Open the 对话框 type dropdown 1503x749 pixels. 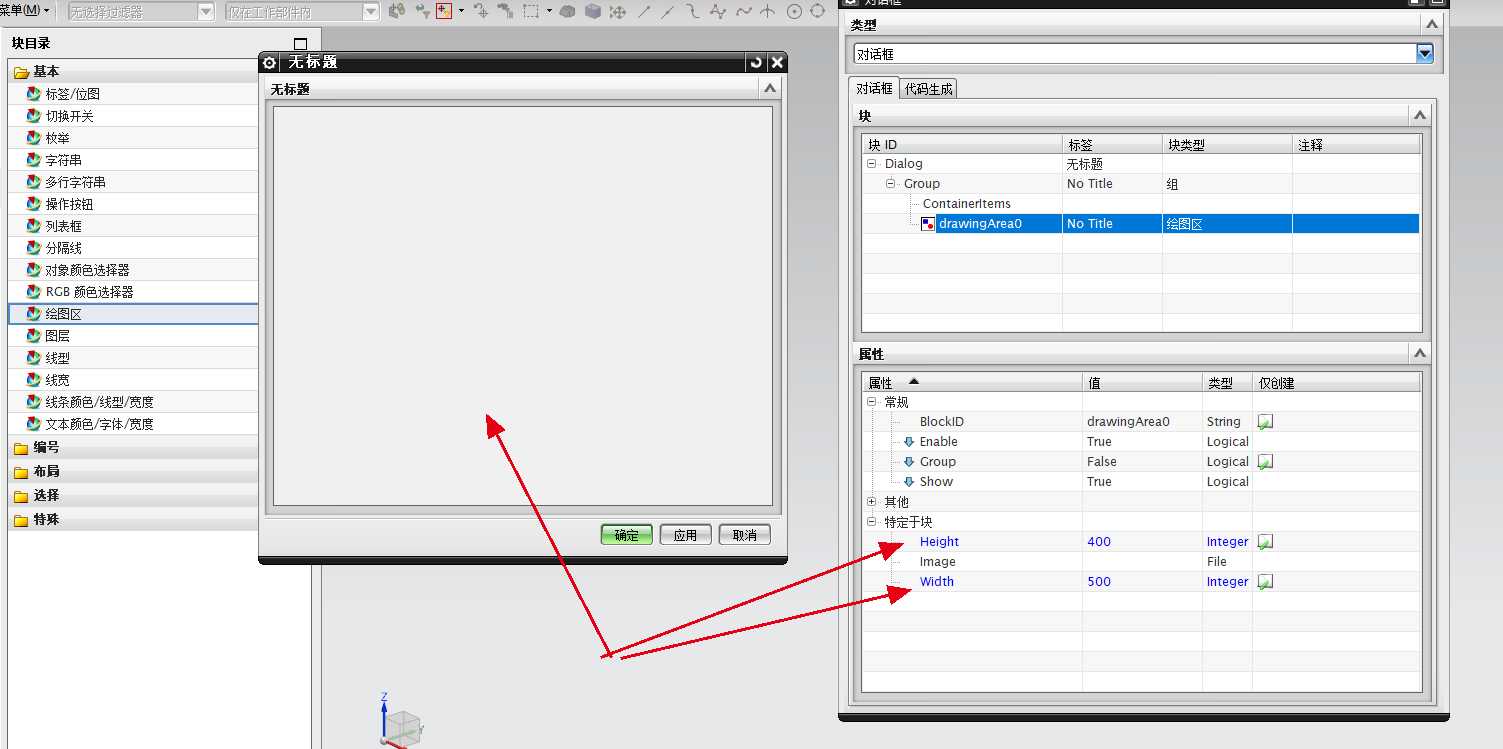tap(1425, 54)
